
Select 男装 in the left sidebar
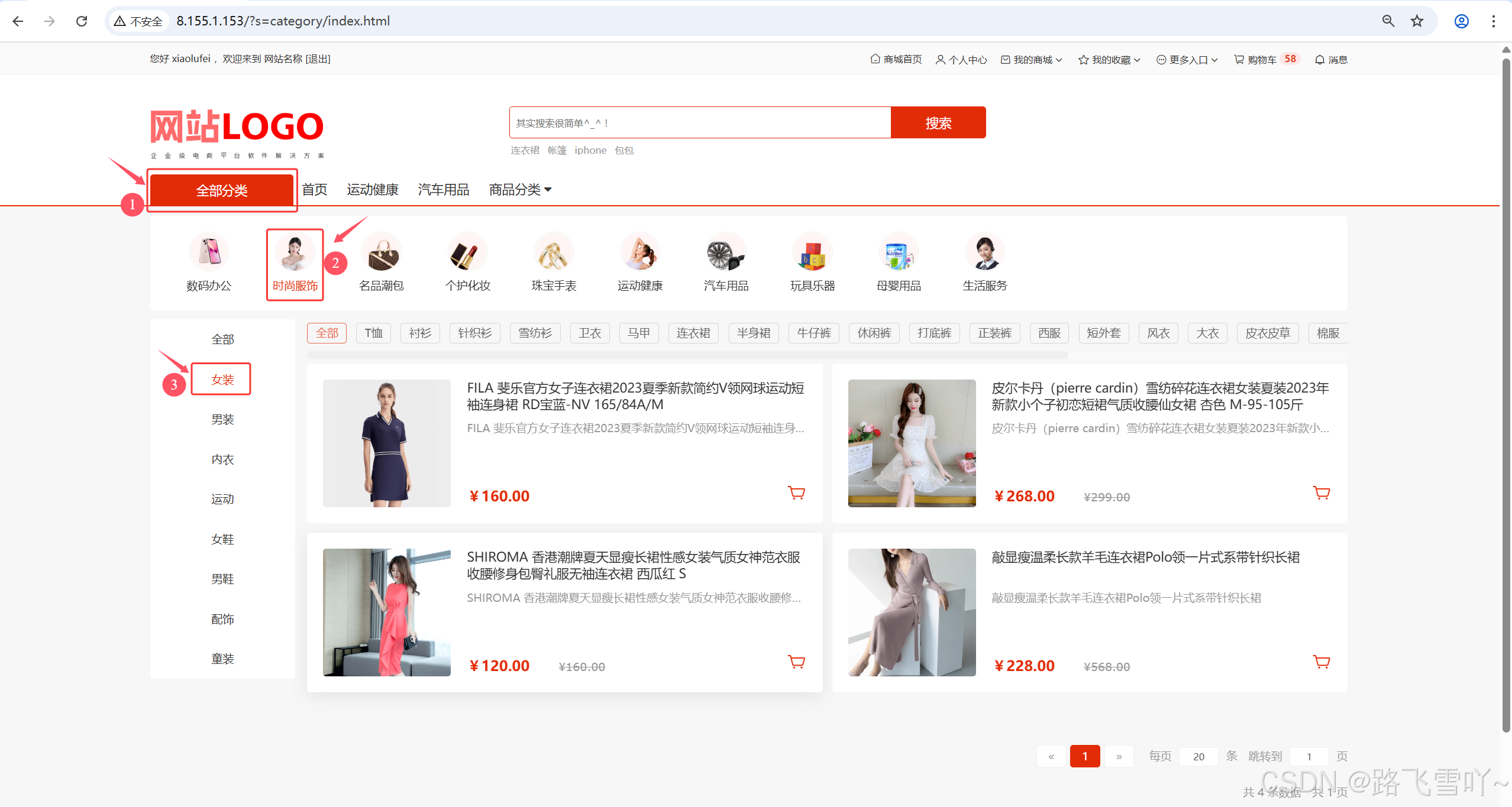222,419
